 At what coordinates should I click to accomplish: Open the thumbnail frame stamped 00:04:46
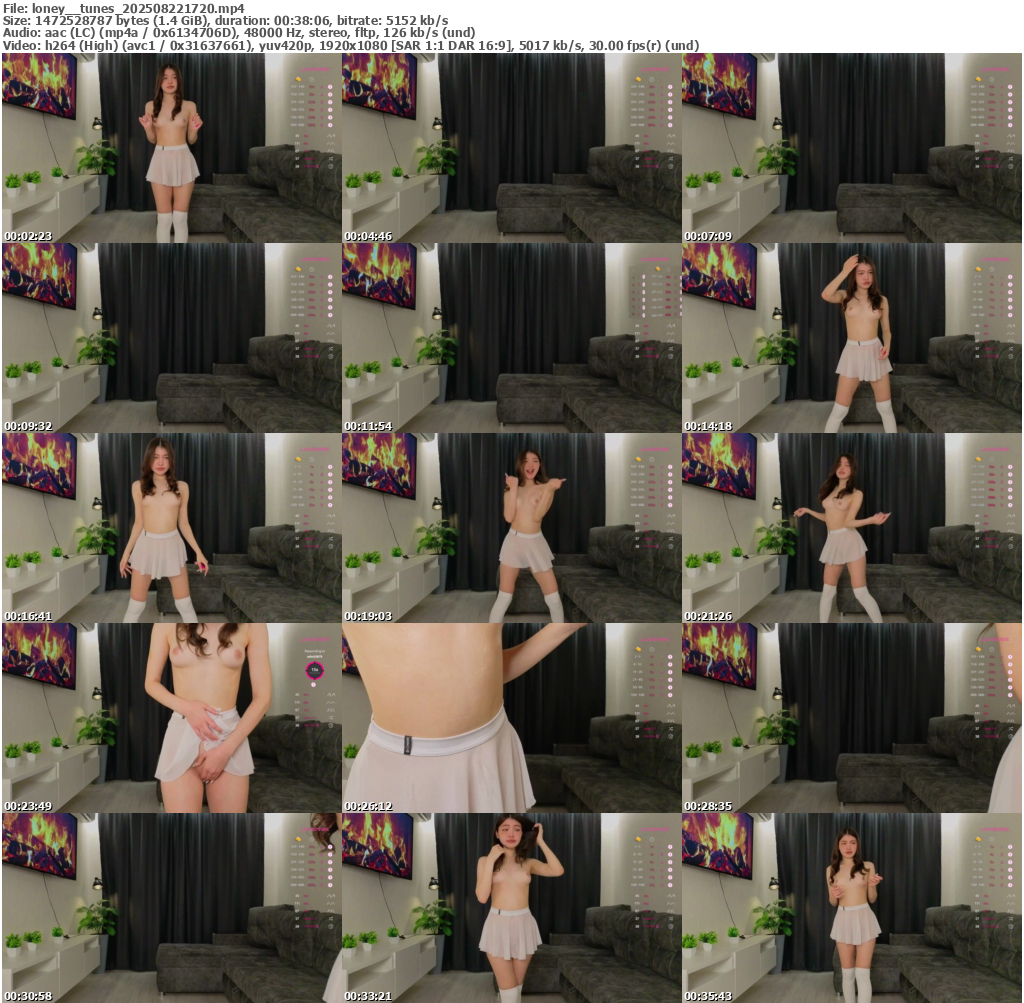(511, 148)
